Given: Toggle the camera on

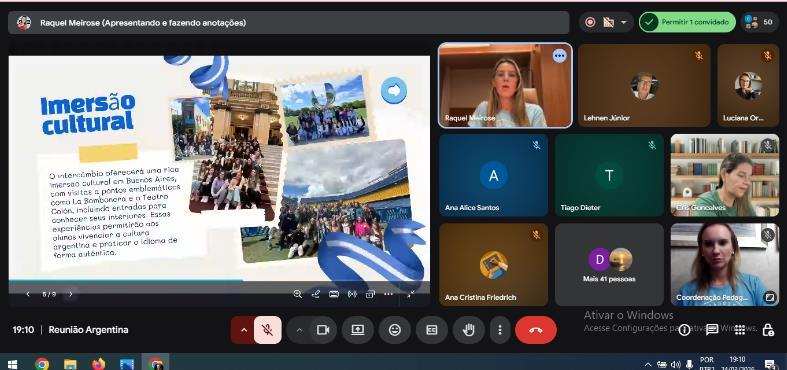Looking at the screenshot, I should tap(323, 330).
